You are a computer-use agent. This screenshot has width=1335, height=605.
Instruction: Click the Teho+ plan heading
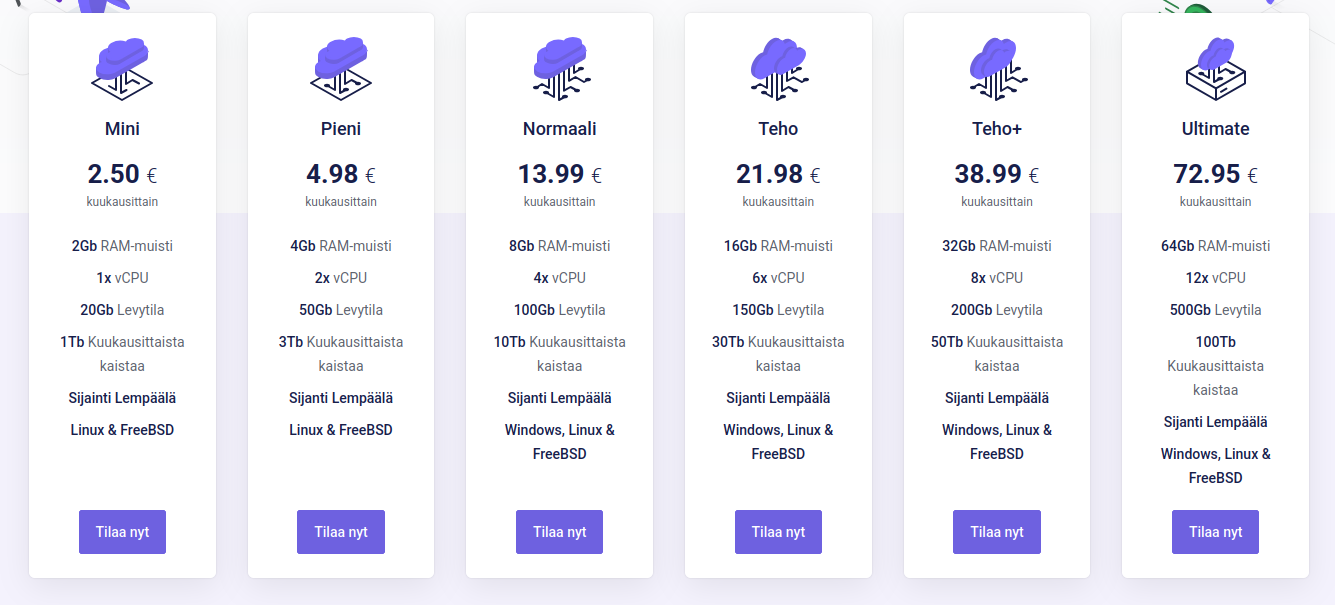997,129
